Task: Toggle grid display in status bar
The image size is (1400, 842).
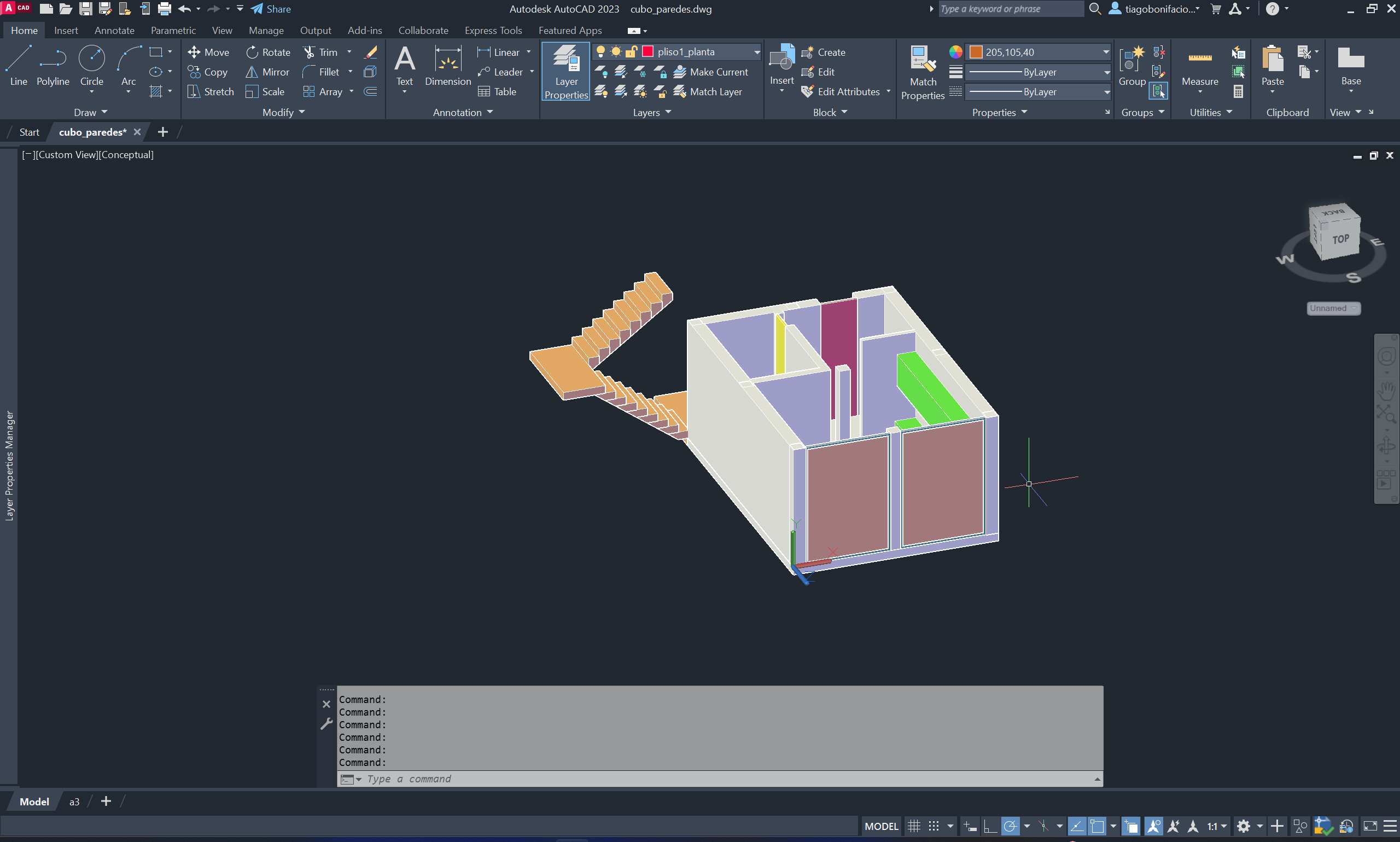Action: [x=913, y=826]
